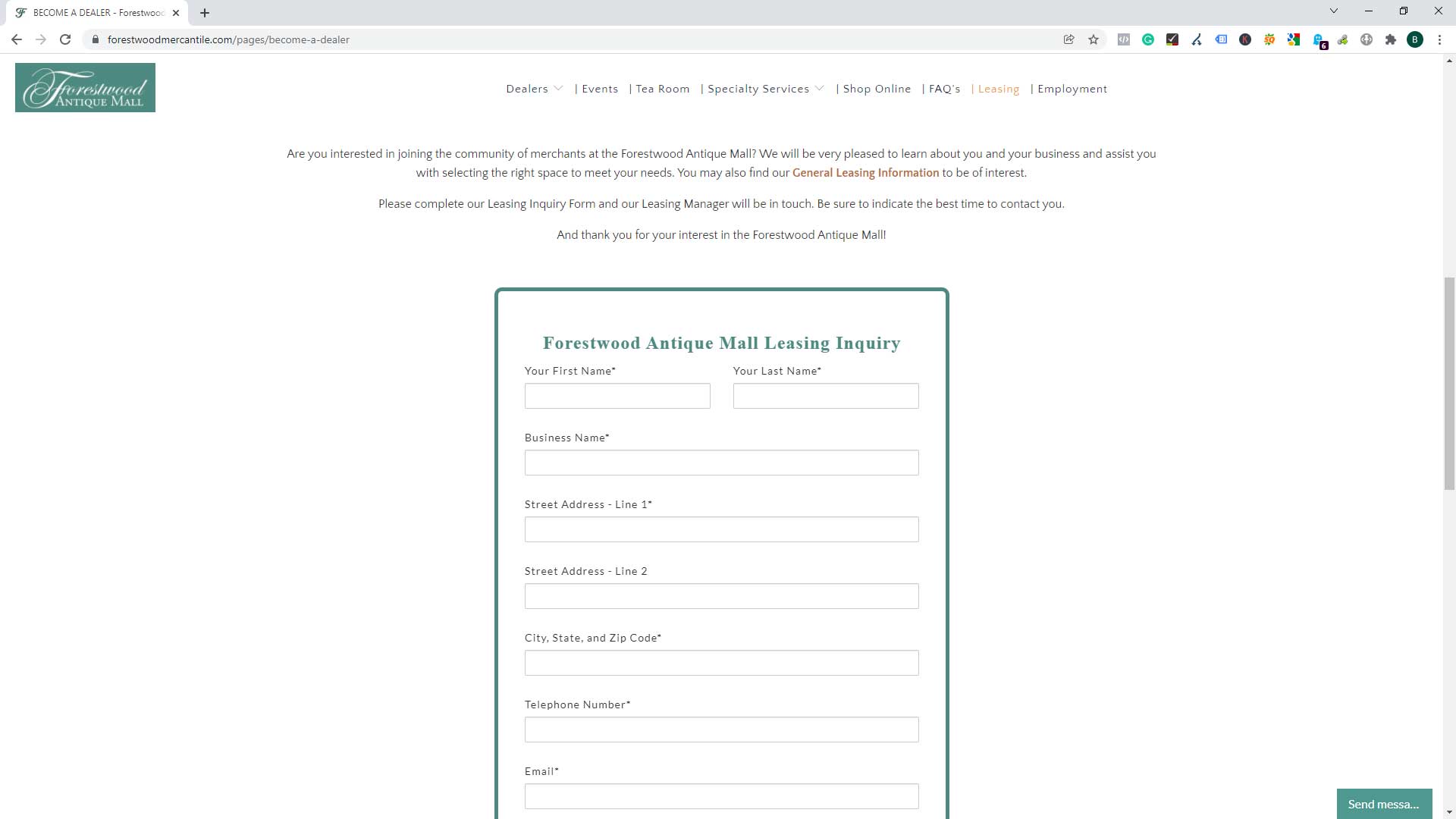Focus the Your First Name field
The image size is (1456, 819).
click(617, 396)
